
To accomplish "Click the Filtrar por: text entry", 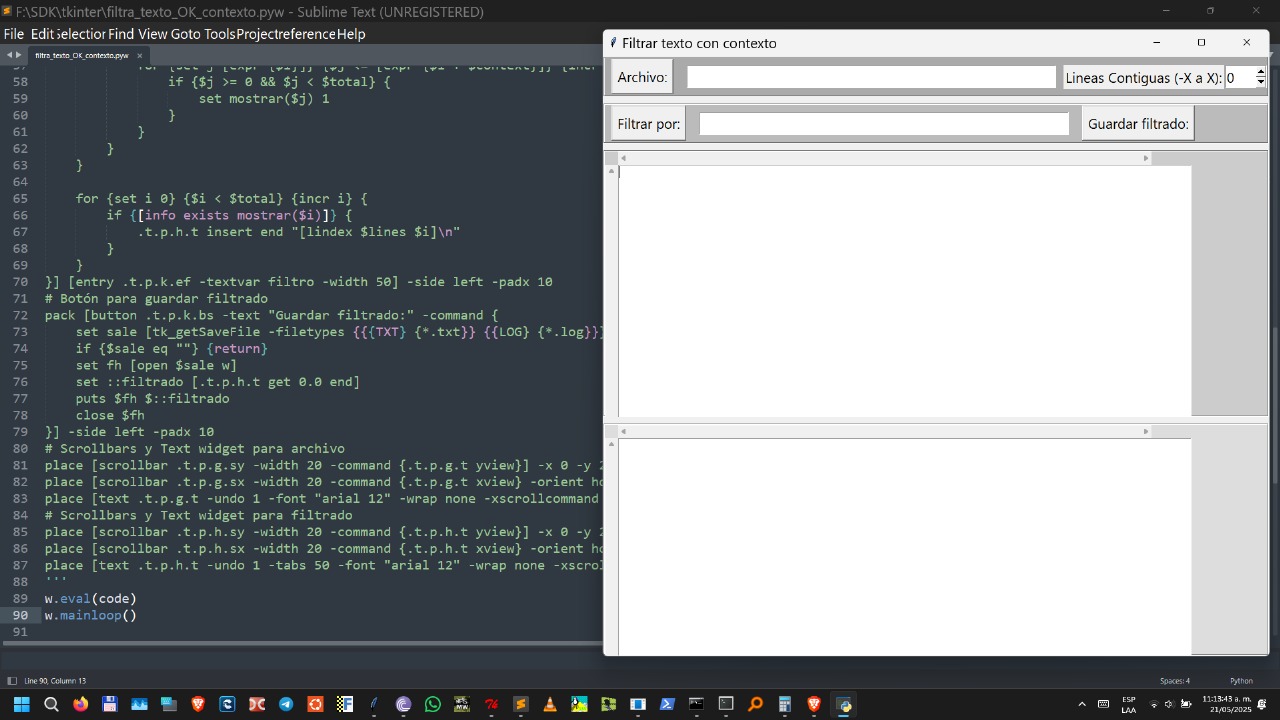I will point(884,124).
